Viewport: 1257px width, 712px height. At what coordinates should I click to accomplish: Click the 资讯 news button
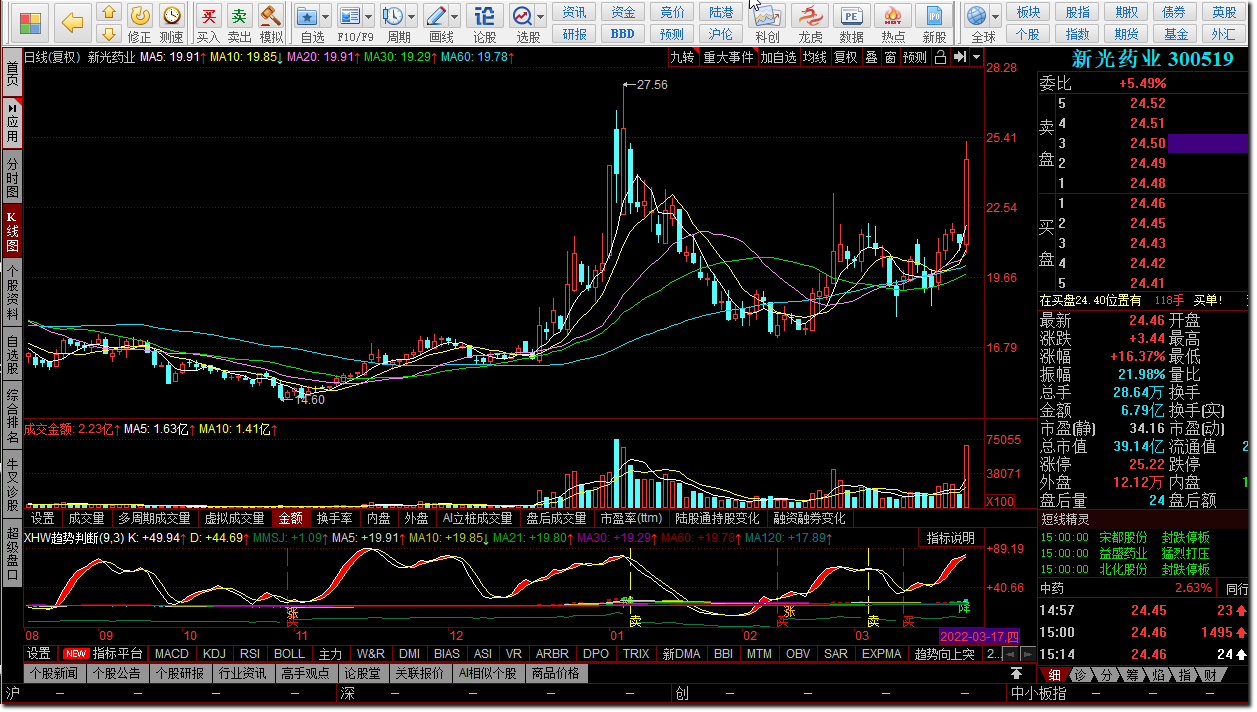coord(575,12)
